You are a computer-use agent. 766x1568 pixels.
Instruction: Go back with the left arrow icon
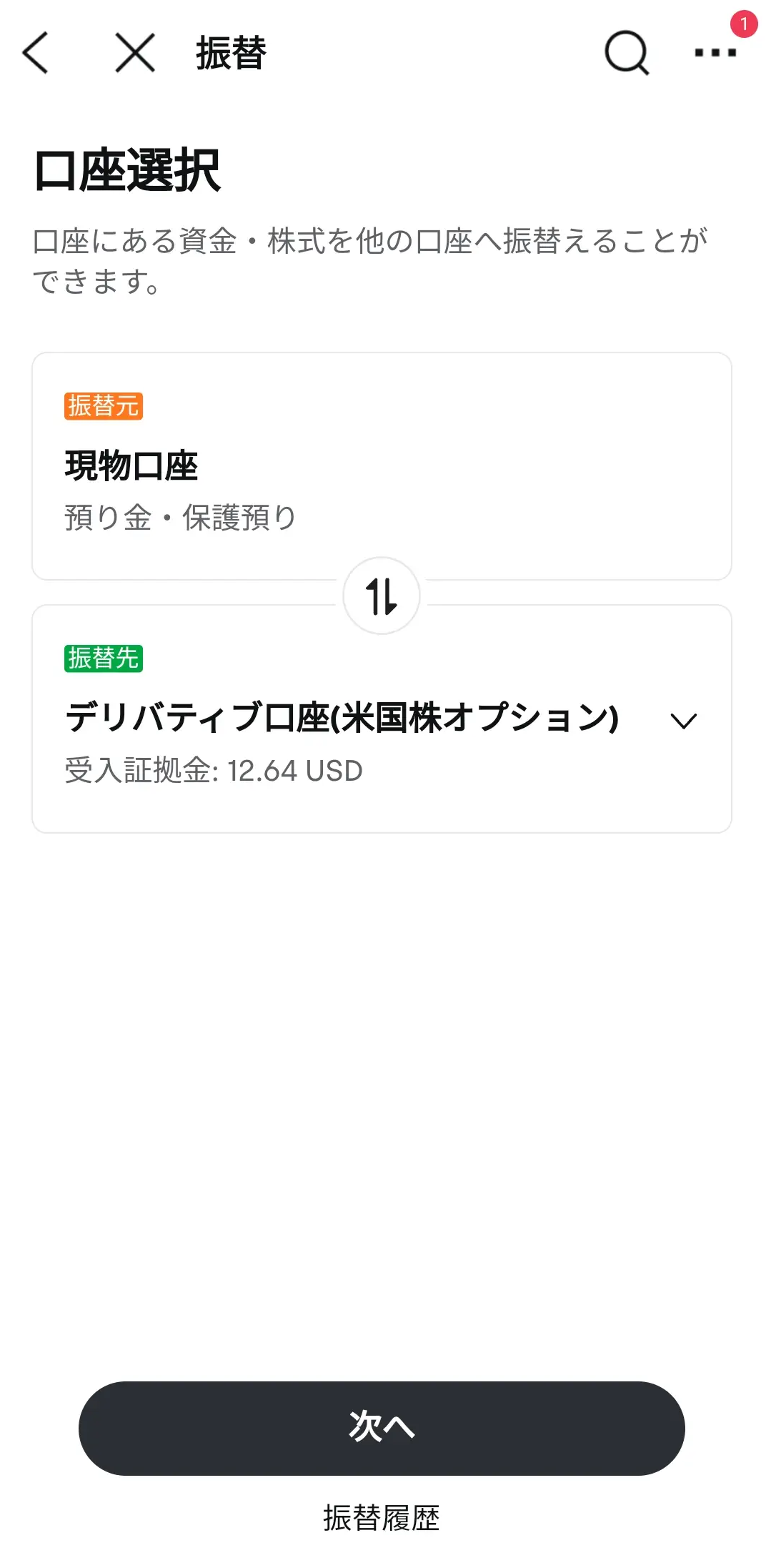click(35, 52)
